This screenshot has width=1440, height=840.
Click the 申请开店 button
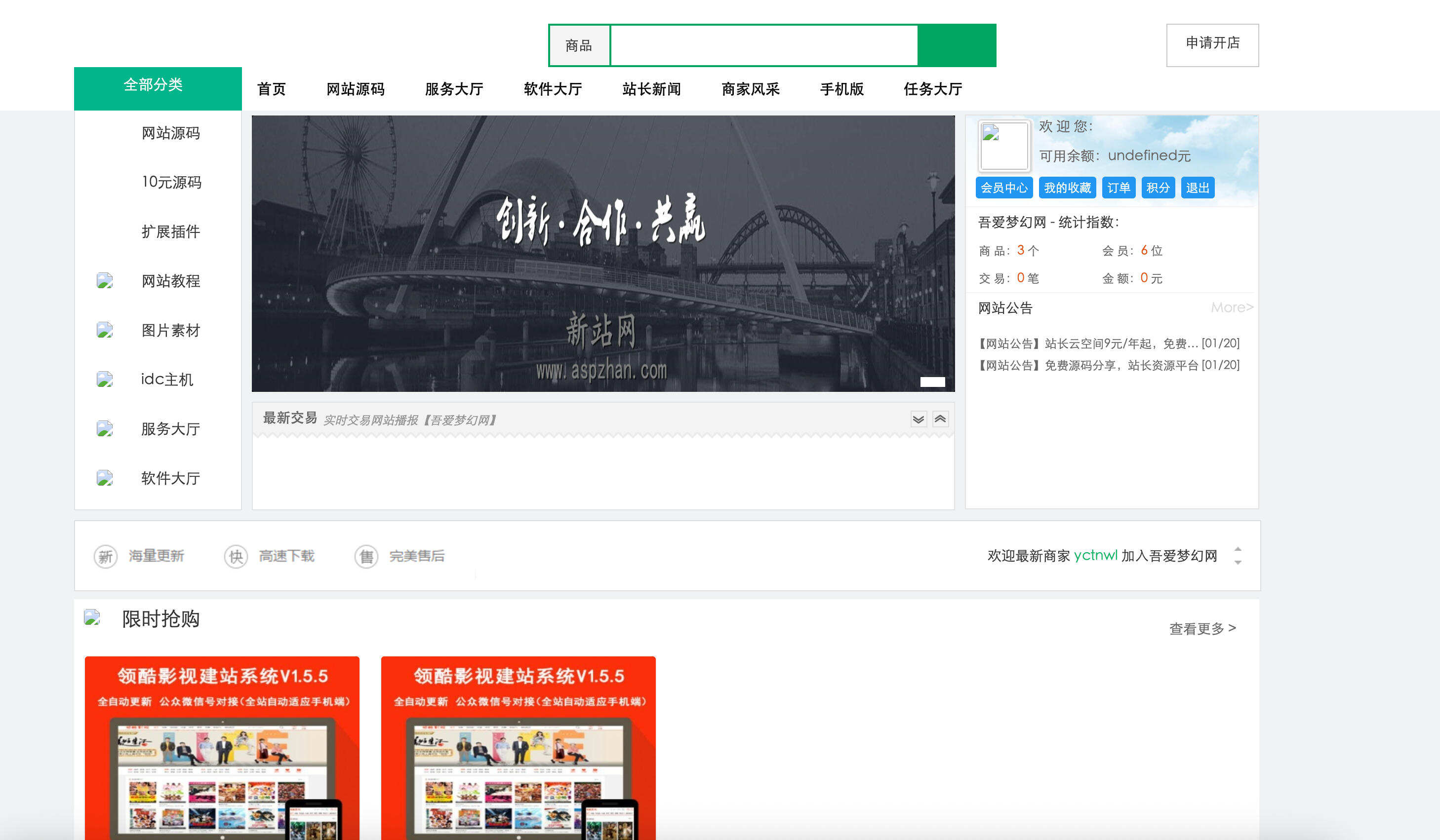click(1212, 44)
